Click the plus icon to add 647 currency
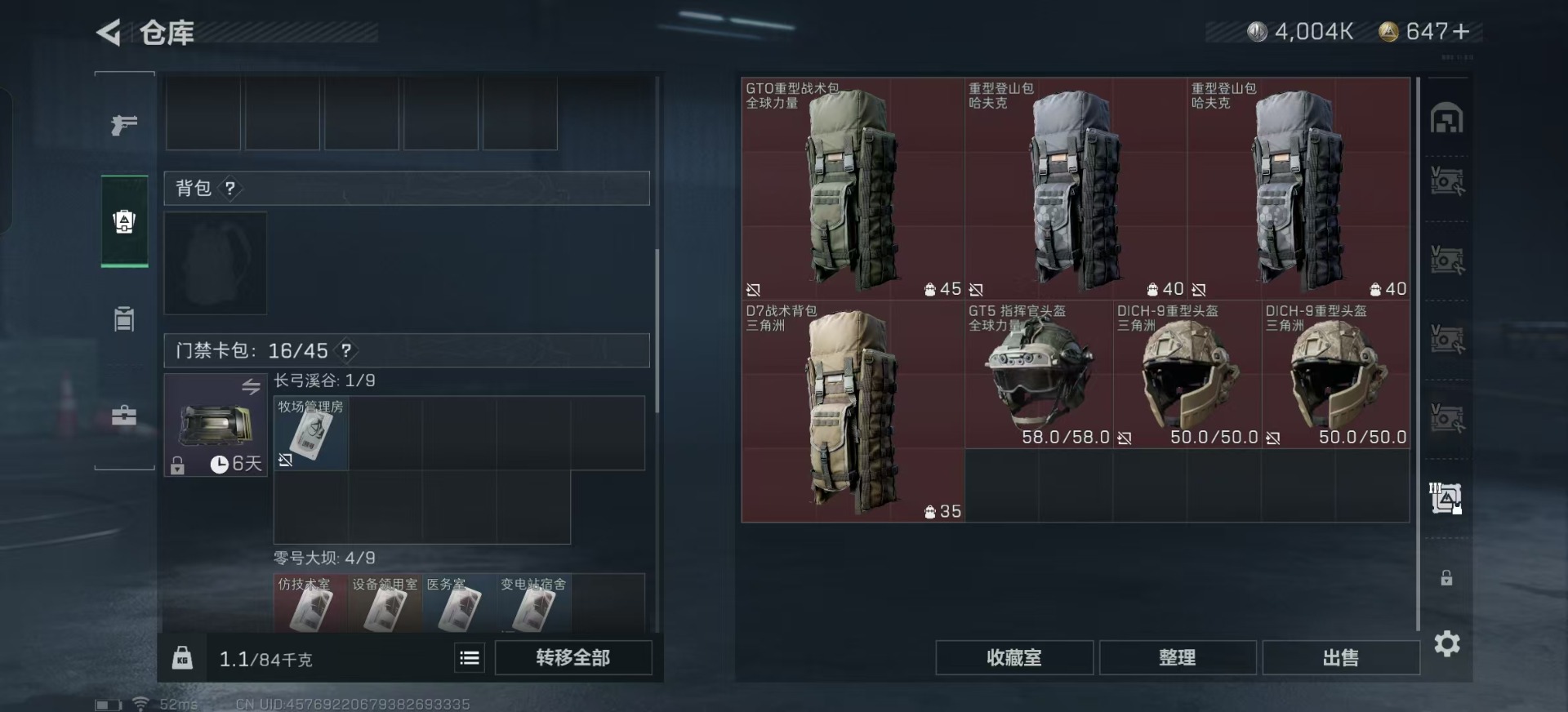1568x712 pixels. [1461, 32]
